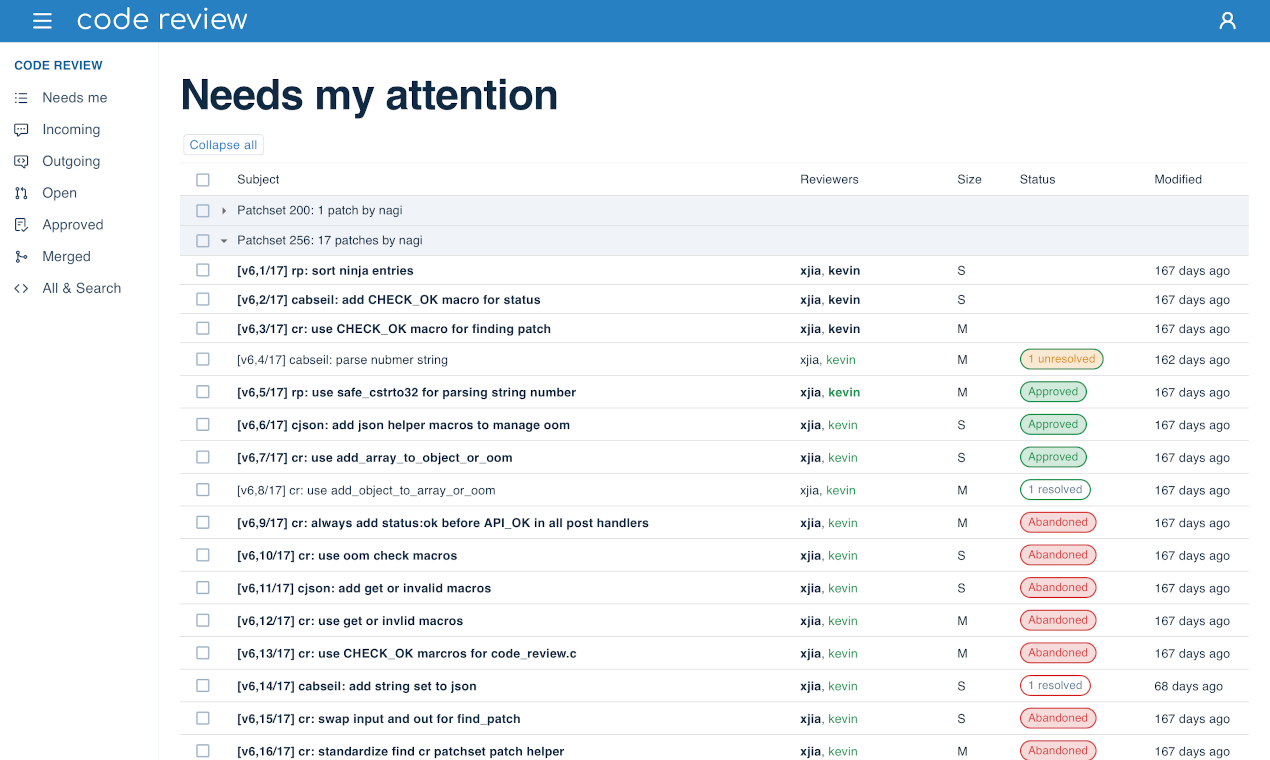Click '68 days ago' modified value
Viewport: 1270px width, 760px height.
(x=1189, y=686)
